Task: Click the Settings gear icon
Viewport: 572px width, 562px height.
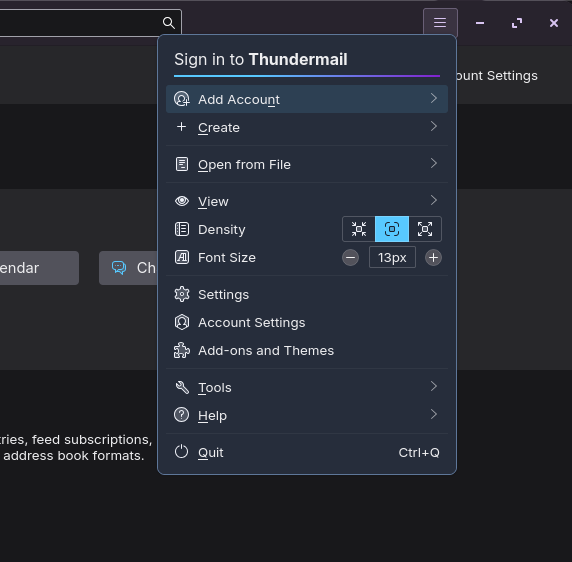Action: (x=182, y=294)
